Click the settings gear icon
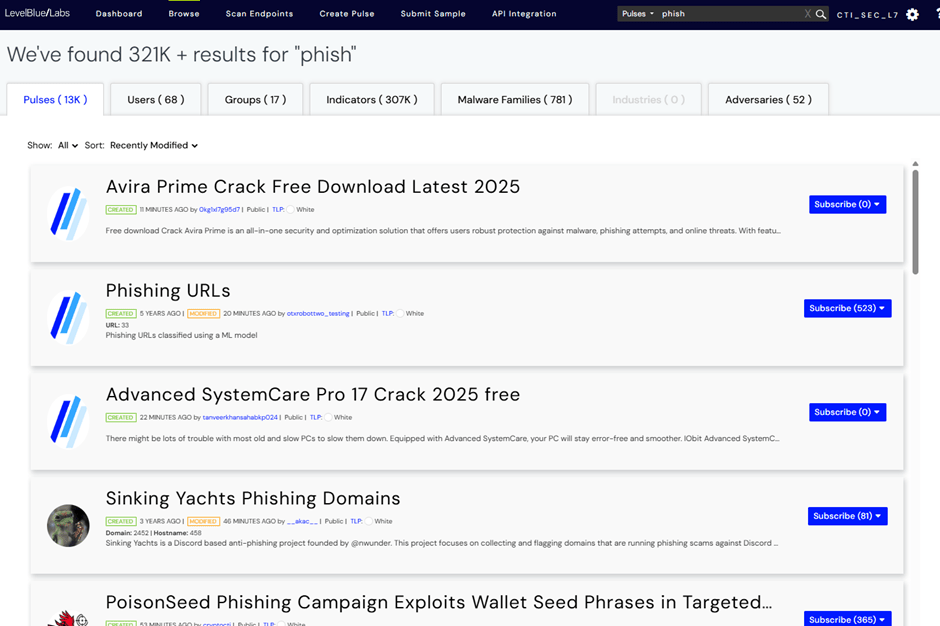 [912, 15]
